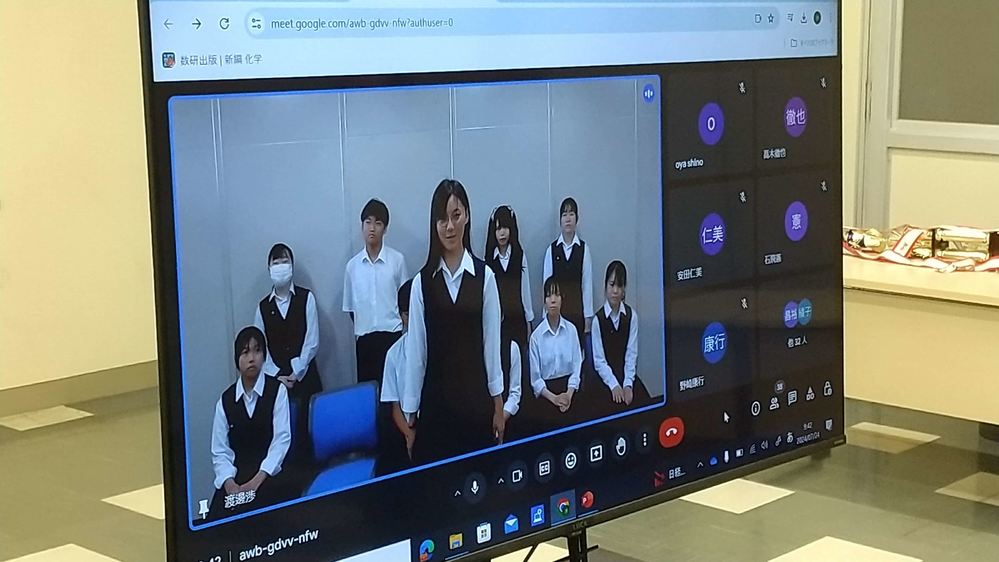Click the speaking indicator on main video
Screen dimensions: 999x562
(x=649, y=94)
